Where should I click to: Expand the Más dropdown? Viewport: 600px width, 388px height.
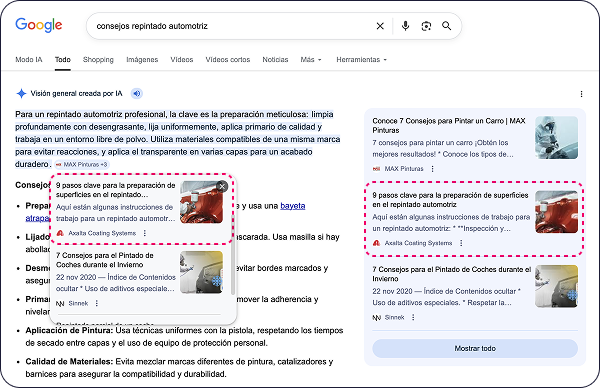pyautogui.click(x=311, y=60)
